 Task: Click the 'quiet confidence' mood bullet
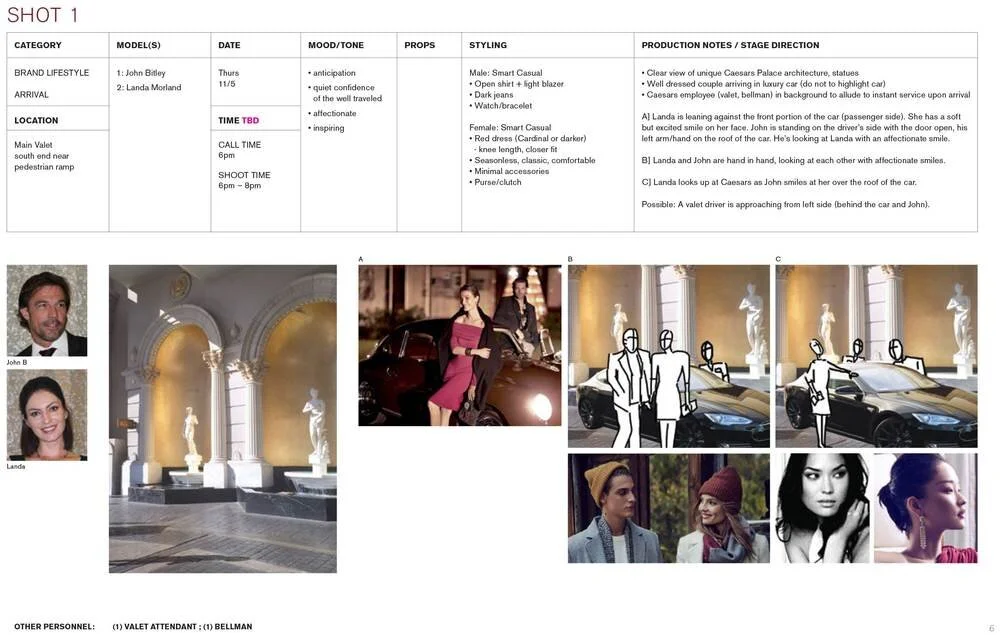point(345,92)
